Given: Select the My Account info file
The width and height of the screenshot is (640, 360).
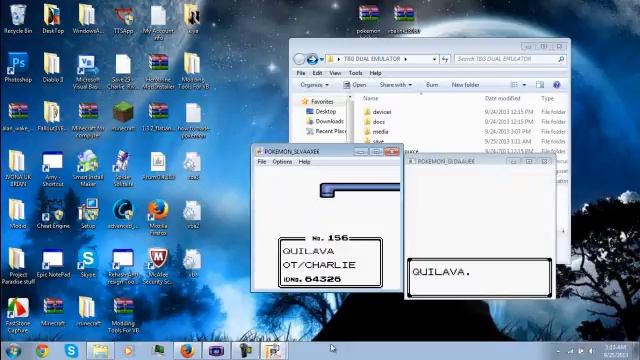Looking at the screenshot, I should pyautogui.click(x=158, y=22).
